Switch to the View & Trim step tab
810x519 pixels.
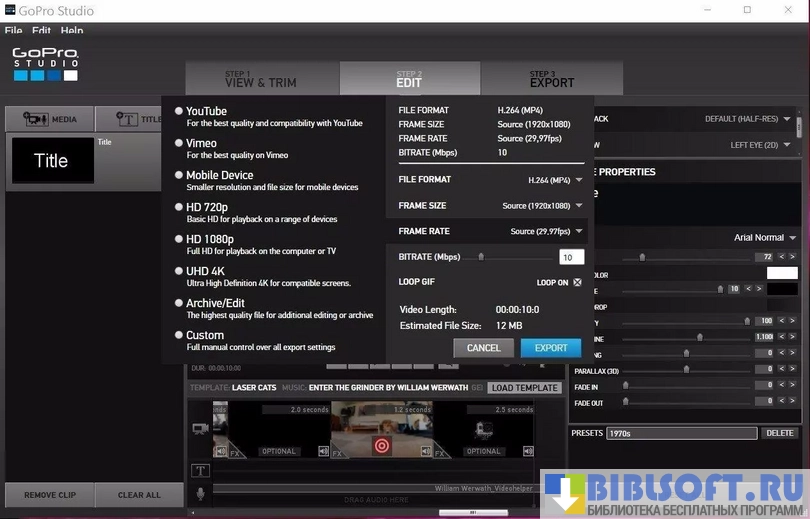(x=261, y=79)
